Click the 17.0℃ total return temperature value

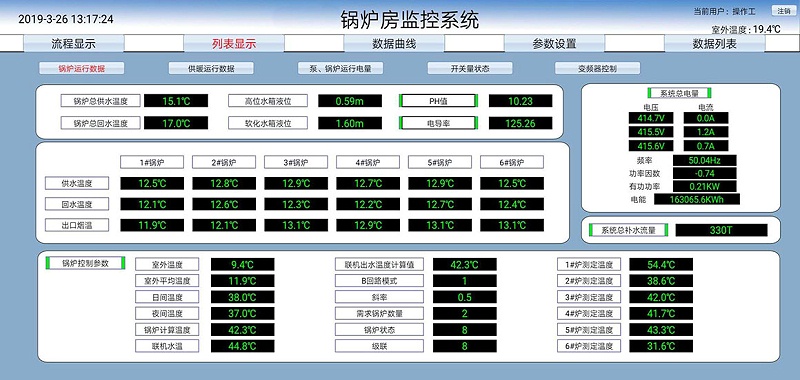pos(176,123)
